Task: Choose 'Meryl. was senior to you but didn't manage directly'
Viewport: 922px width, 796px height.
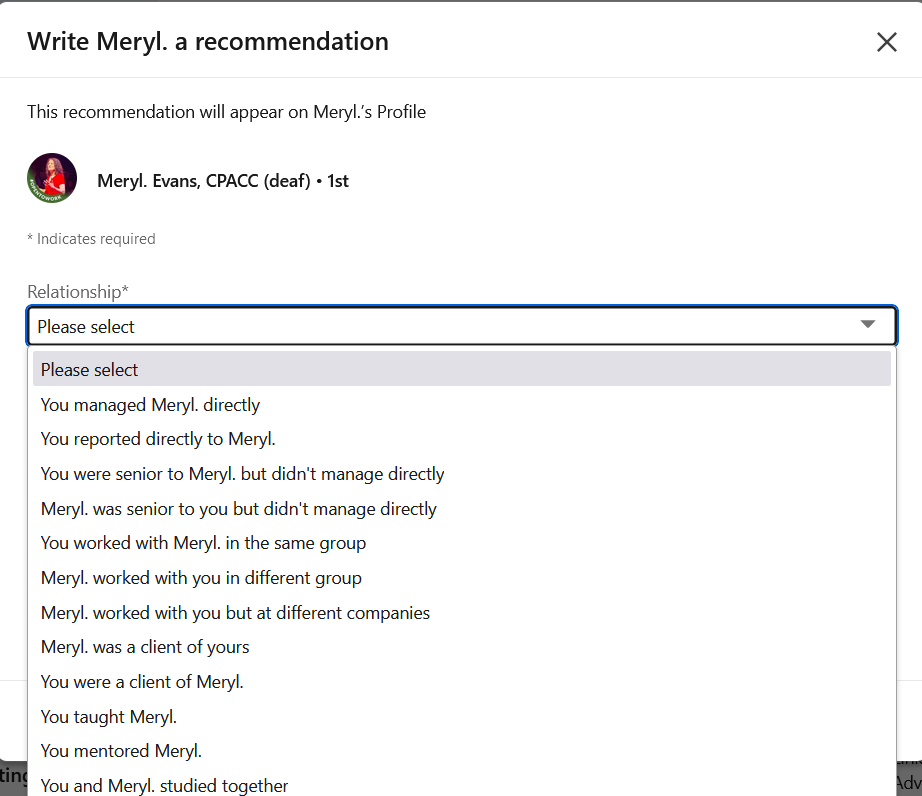Action: point(237,508)
